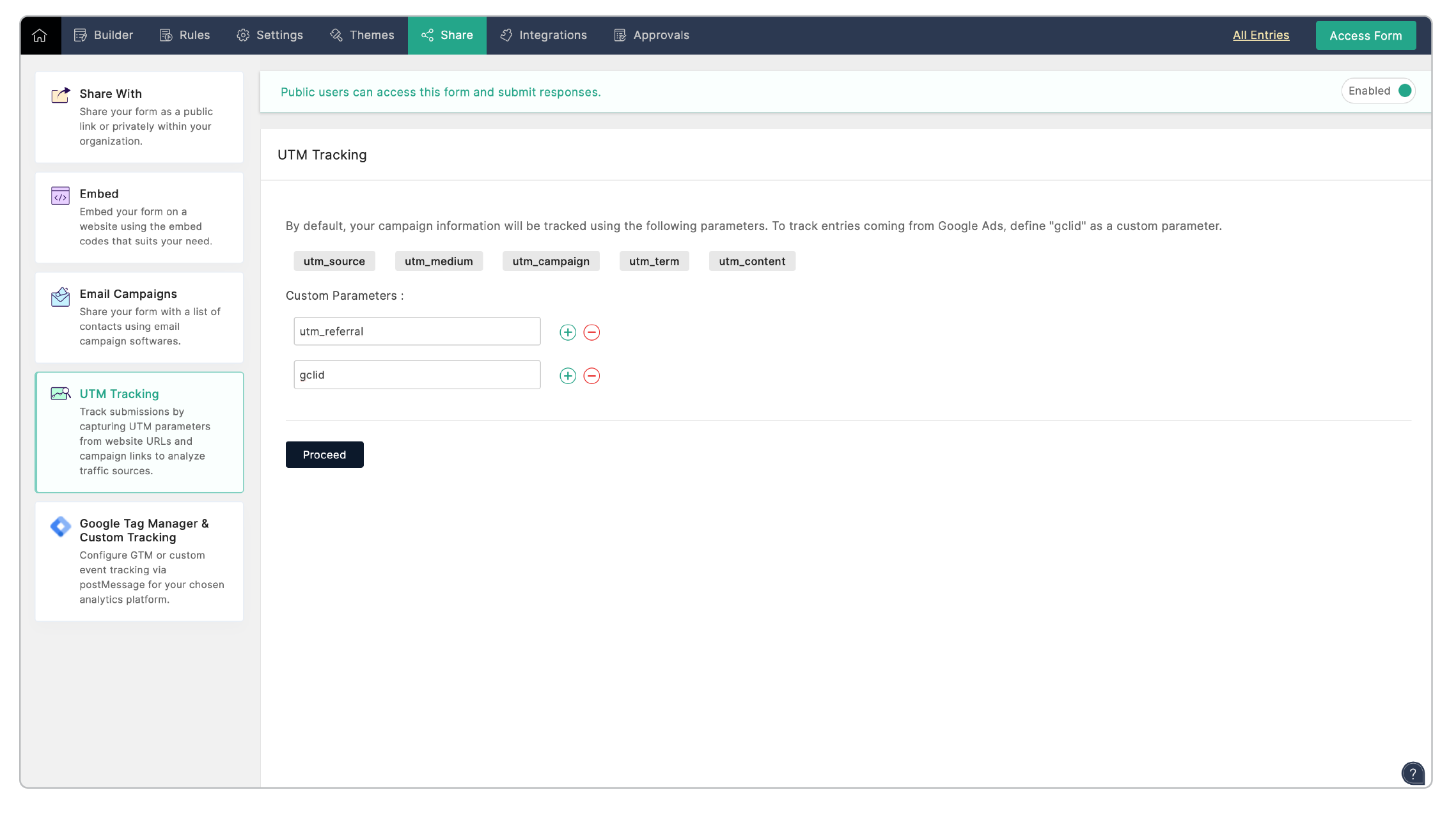Viewport: 1456px width, 813px height.
Task: Toggle the Enabled public access switch
Action: [x=1404, y=91]
